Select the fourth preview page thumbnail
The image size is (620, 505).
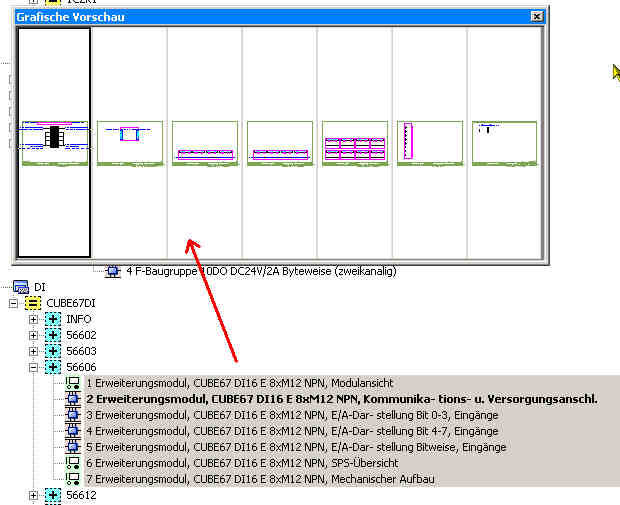[280, 142]
